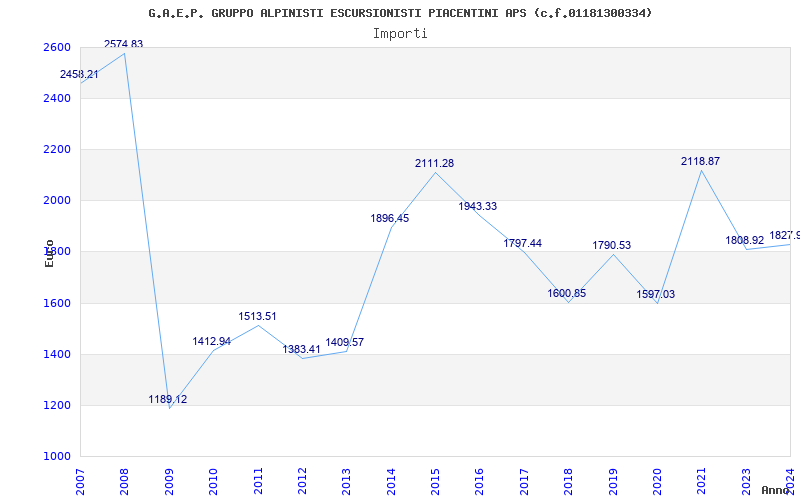The image size is (800, 500).
Task: Click the x-axis year label 2009
Action: (x=169, y=481)
